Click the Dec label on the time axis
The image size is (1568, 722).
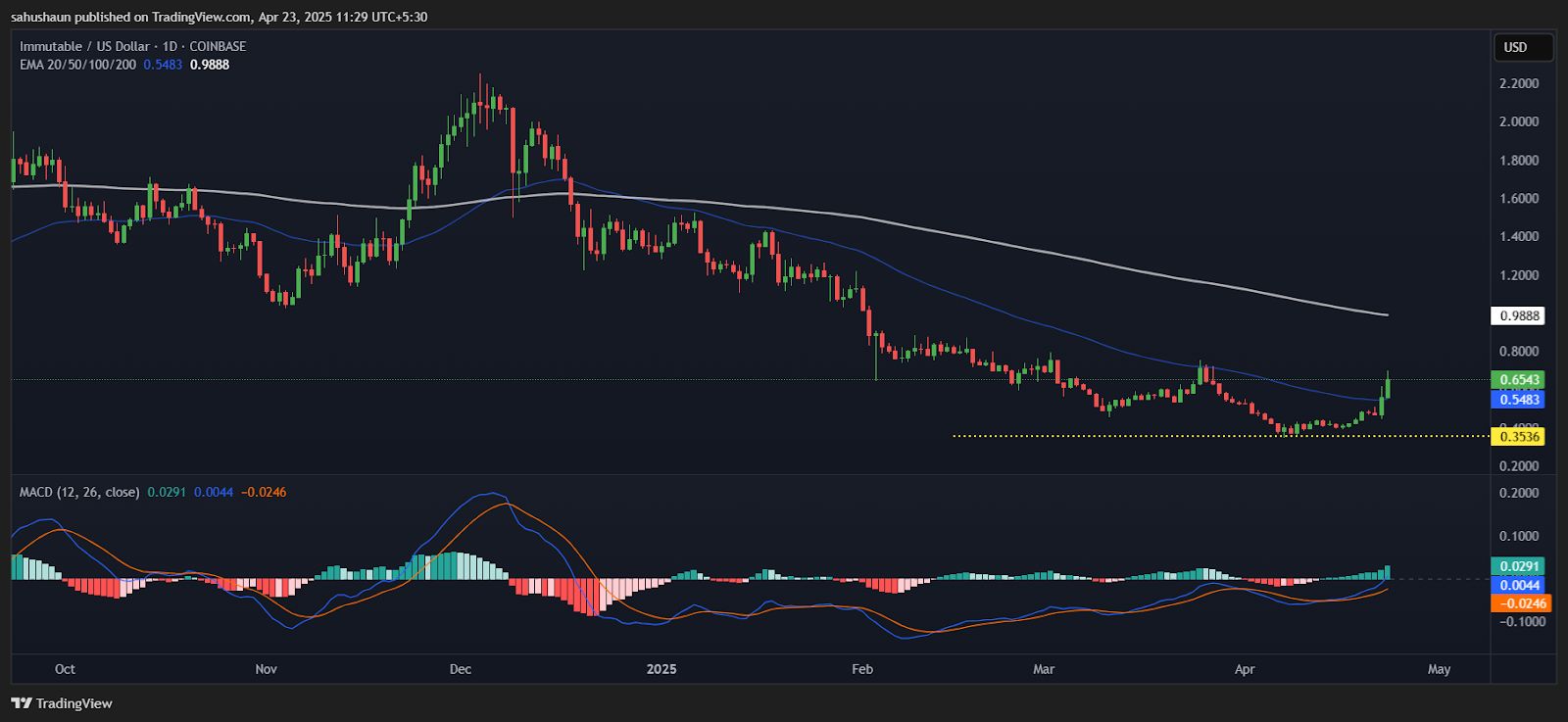(461, 669)
